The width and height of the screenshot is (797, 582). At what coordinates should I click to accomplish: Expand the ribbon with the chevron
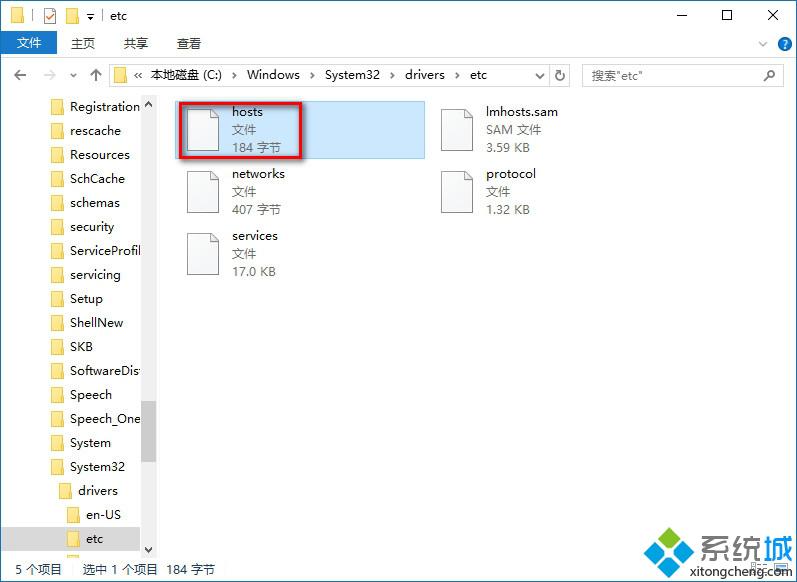[762, 44]
